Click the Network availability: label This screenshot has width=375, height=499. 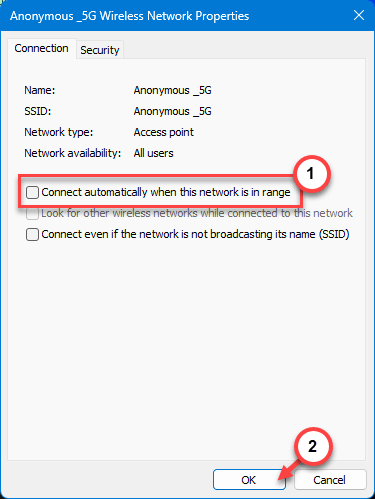[x=73, y=153]
